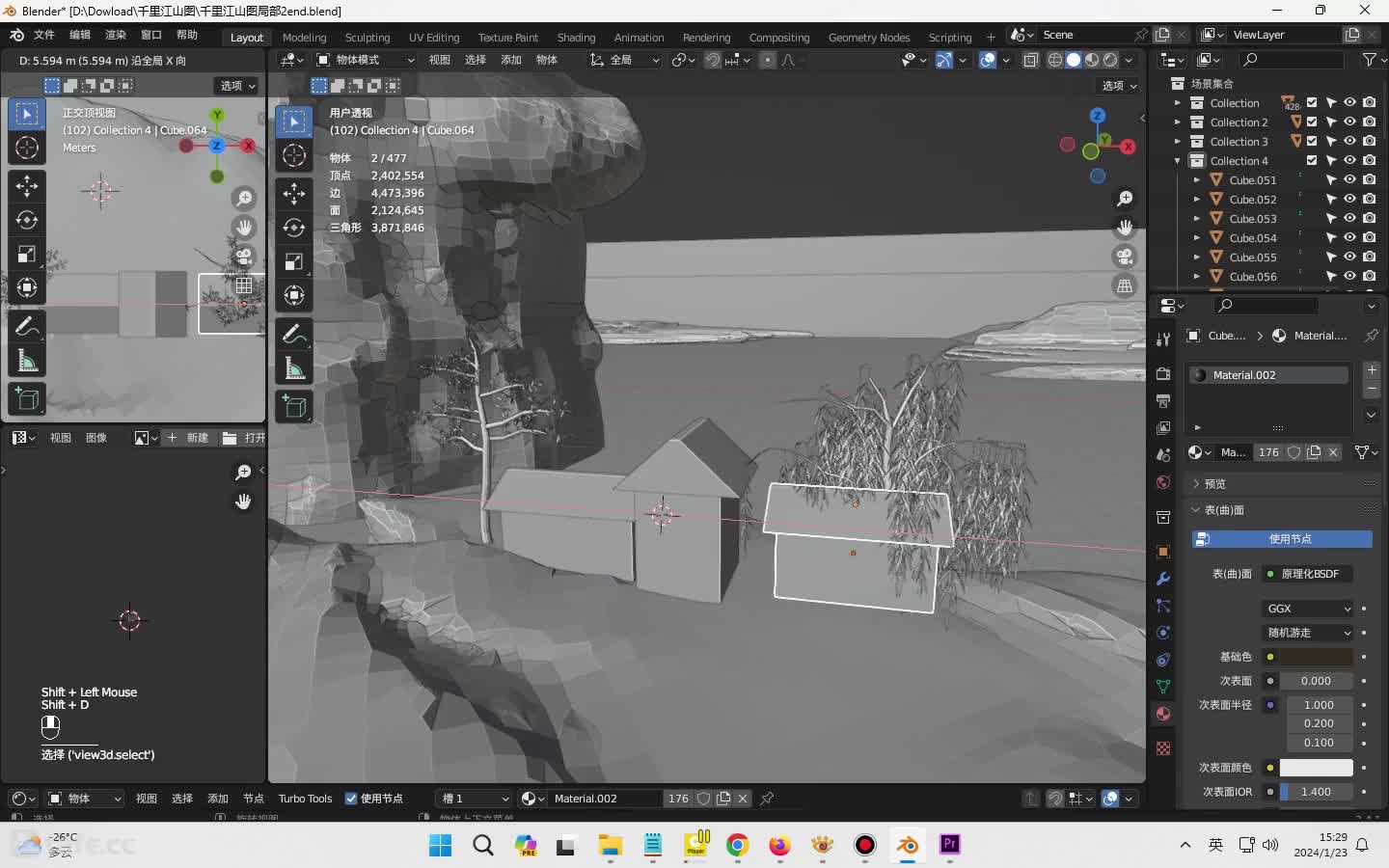The height and width of the screenshot is (868, 1389).
Task: Click the 基础色 color swatch
Action: click(1317, 657)
